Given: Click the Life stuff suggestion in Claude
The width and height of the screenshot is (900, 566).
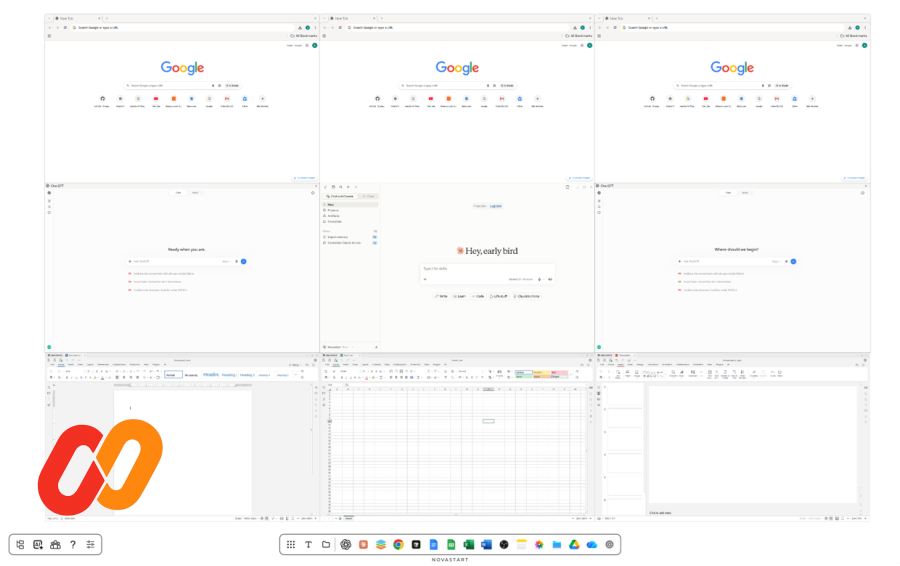Looking at the screenshot, I should click(x=499, y=296).
